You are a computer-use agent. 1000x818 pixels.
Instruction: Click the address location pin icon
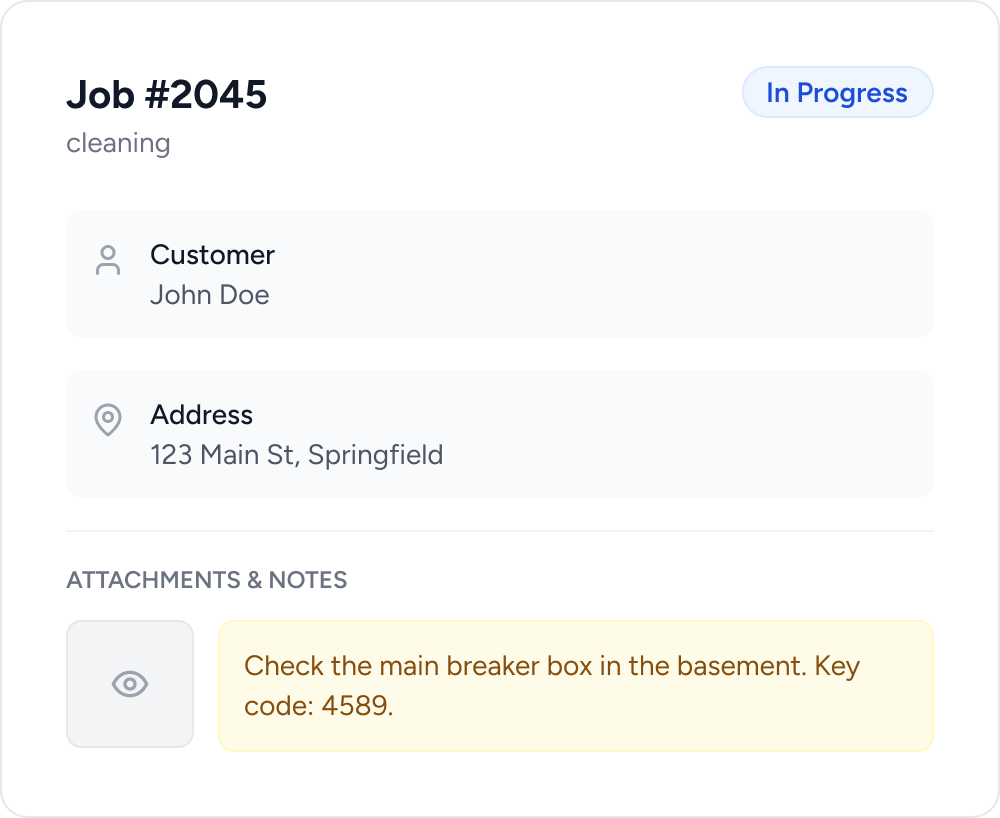pos(108,420)
